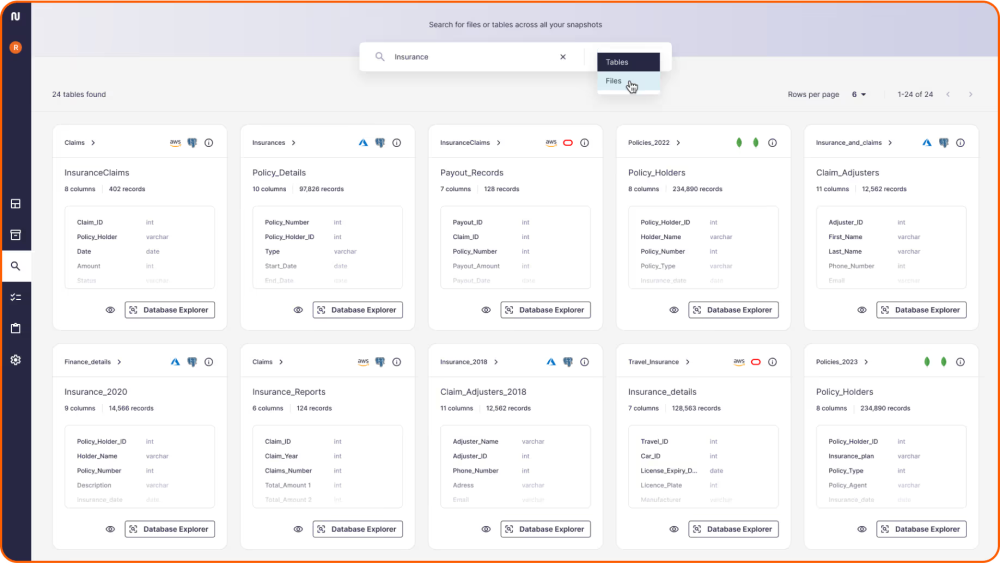Toggle the eye preview for the InsuranceClaims table
This screenshot has width=1000, height=563.
click(x=110, y=310)
